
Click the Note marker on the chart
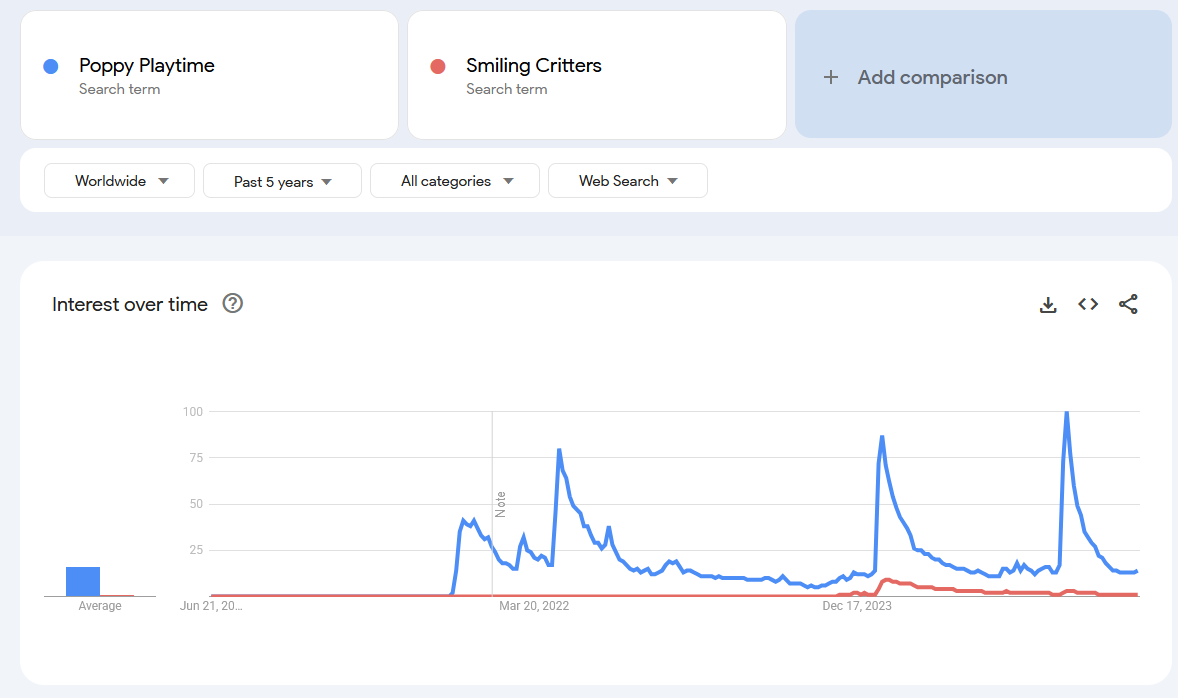point(500,504)
